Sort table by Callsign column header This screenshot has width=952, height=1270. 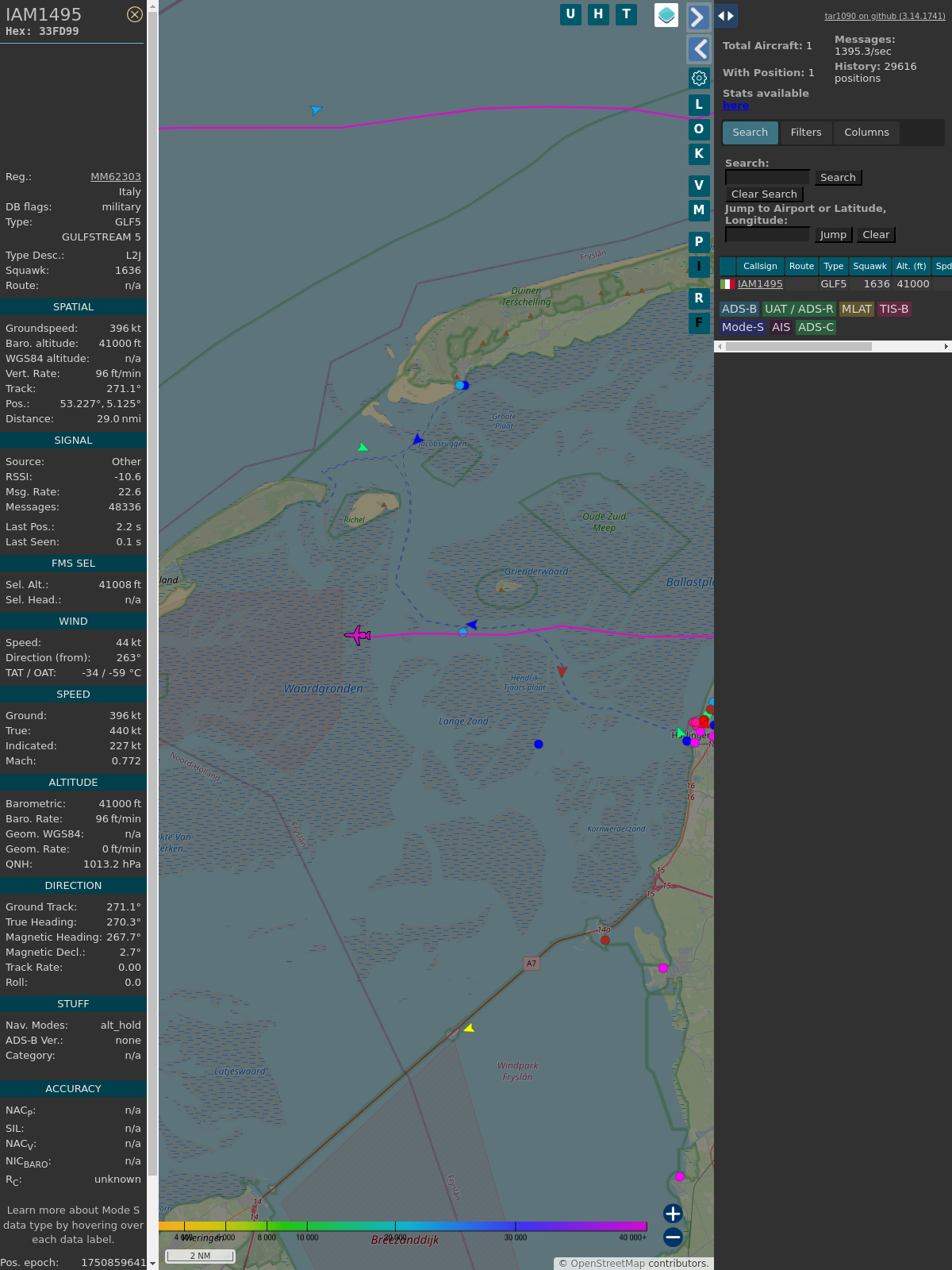click(759, 266)
